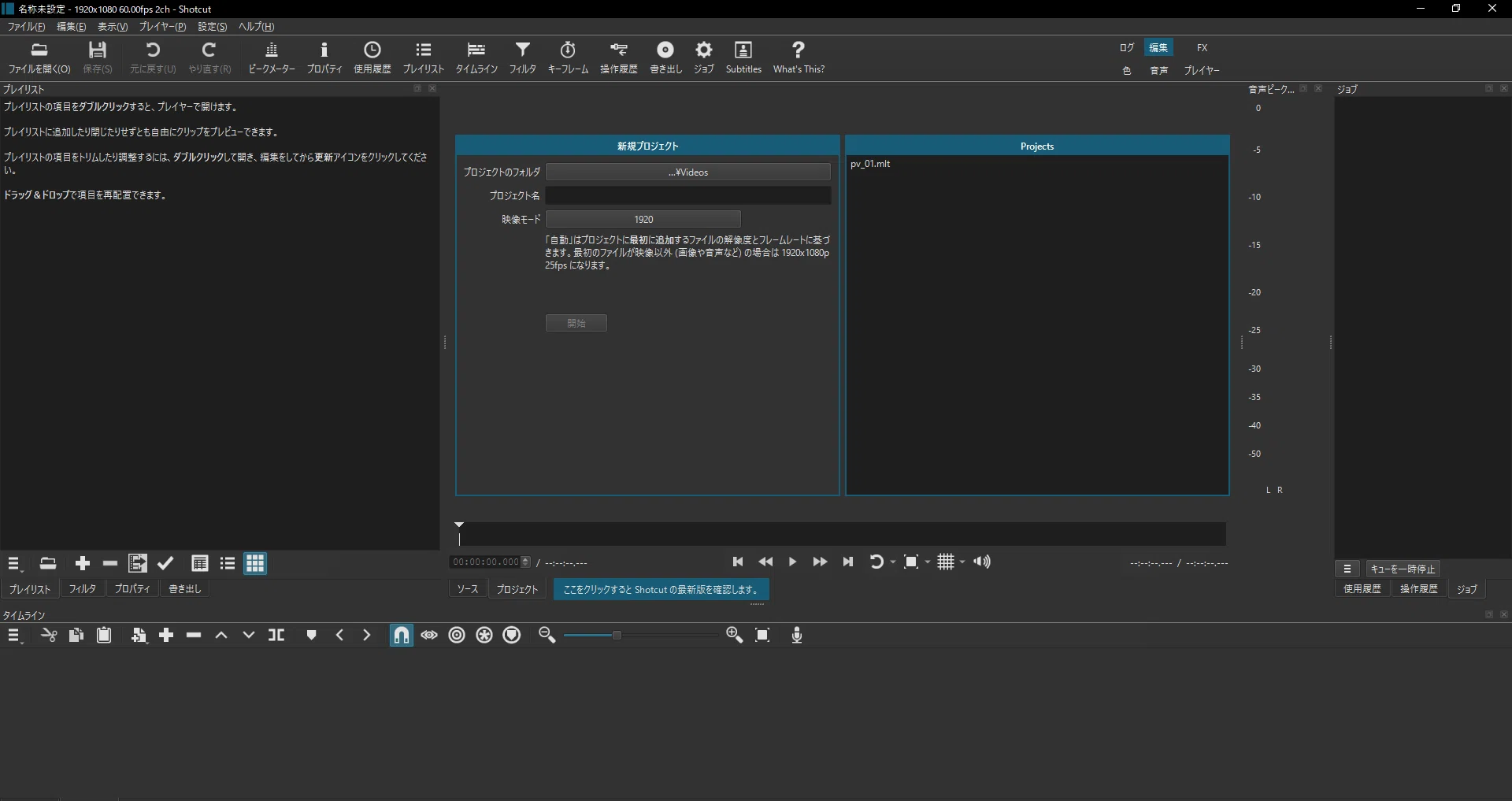Click the player Play button
This screenshot has height=801, width=1512.
tap(792, 562)
